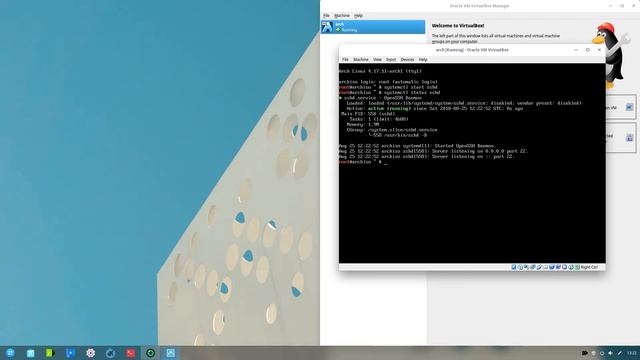The width and height of the screenshot is (640, 360).
Task: Open the green app taskbar icon
Action: pos(50,353)
